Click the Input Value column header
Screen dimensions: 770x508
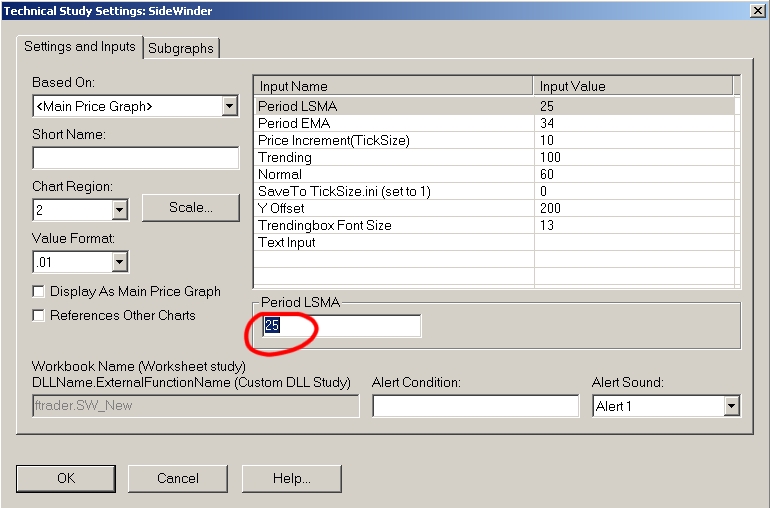(633, 86)
